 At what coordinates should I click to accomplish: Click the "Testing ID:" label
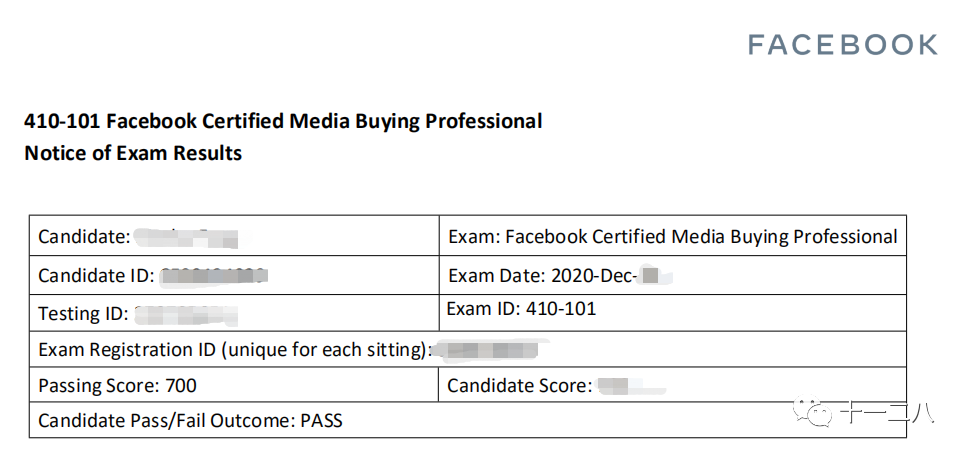click(83, 314)
